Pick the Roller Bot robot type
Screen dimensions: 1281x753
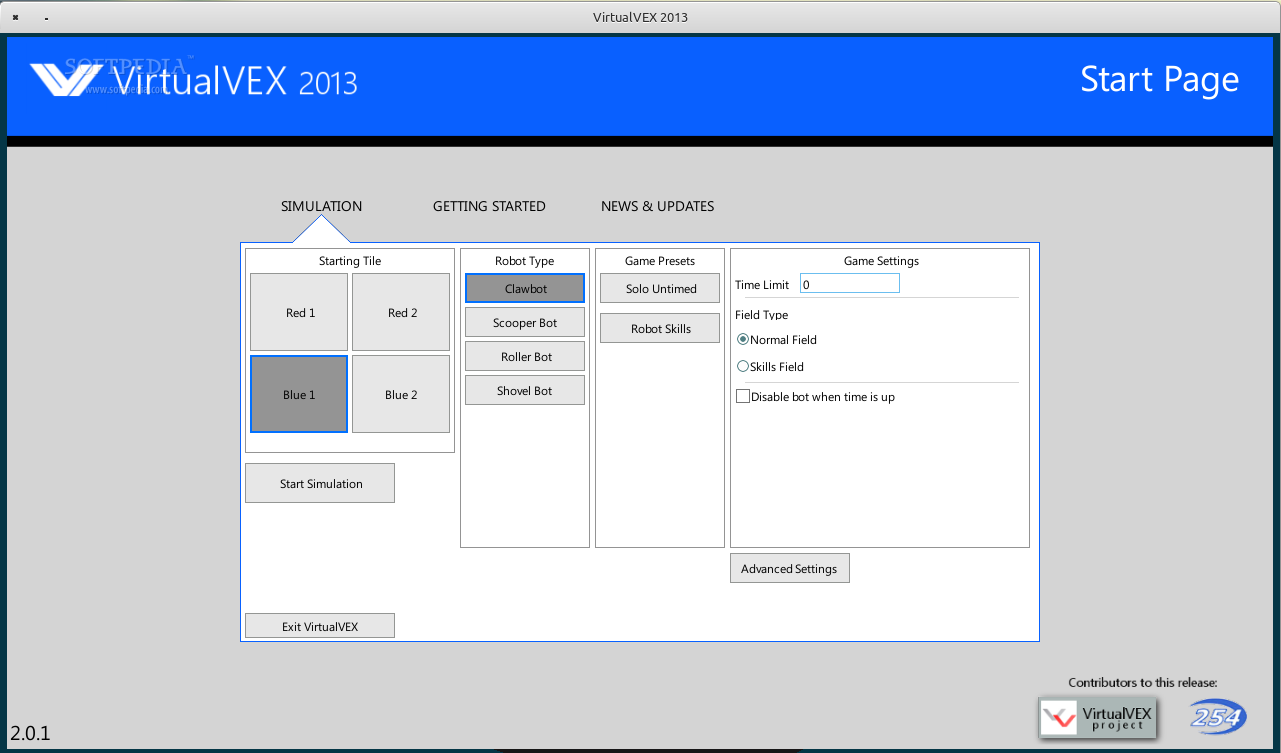click(525, 356)
